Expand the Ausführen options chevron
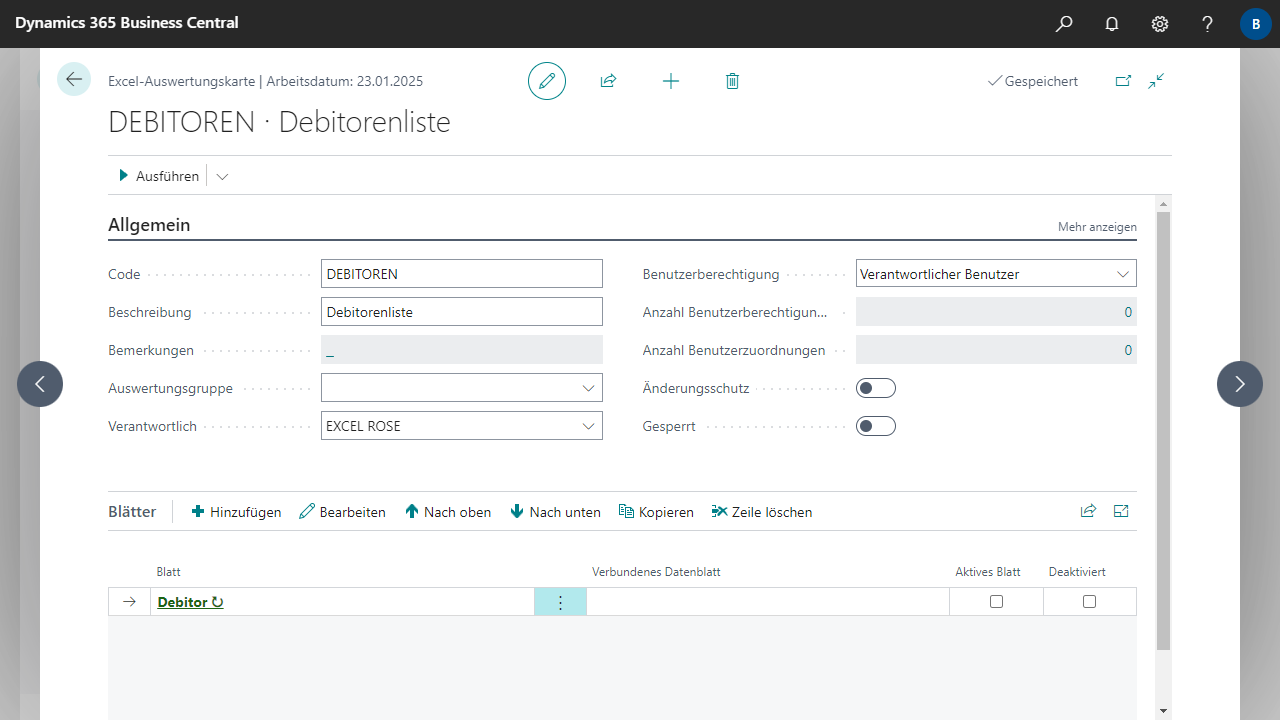 click(222, 176)
